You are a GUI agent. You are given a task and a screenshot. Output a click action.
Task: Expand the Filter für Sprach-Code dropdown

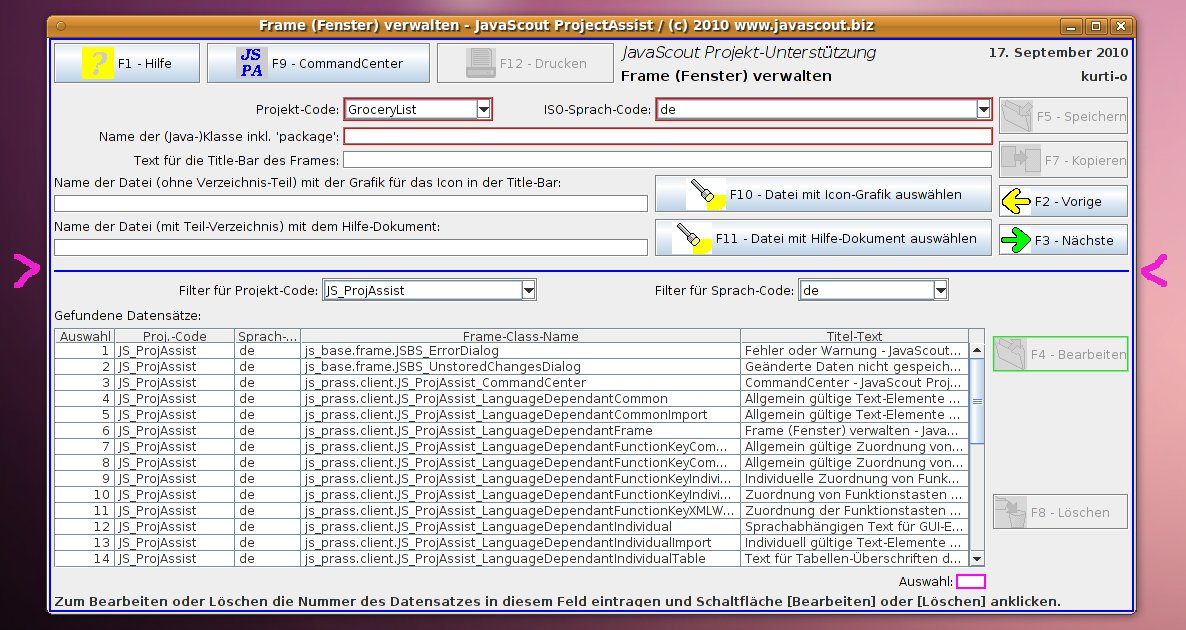tap(939, 290)
